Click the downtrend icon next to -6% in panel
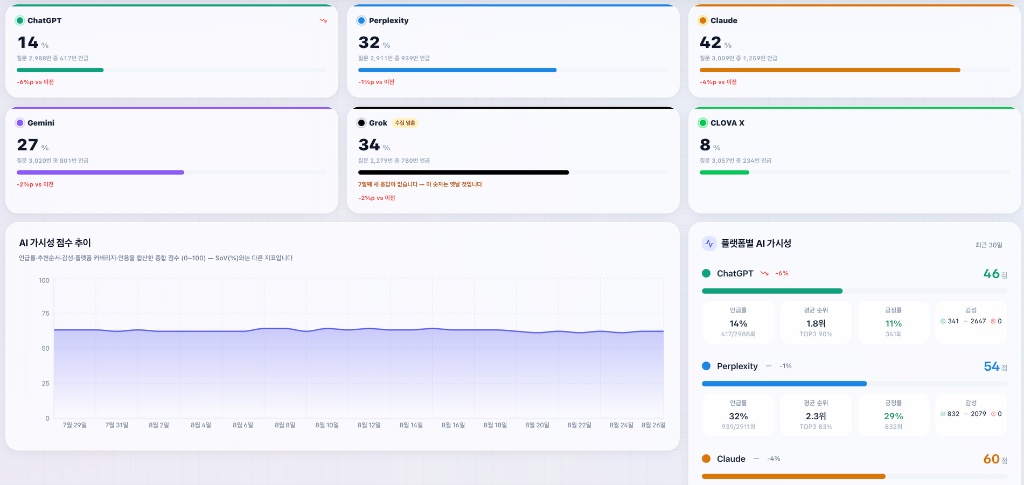1024x485 pixels. (764, 274)
